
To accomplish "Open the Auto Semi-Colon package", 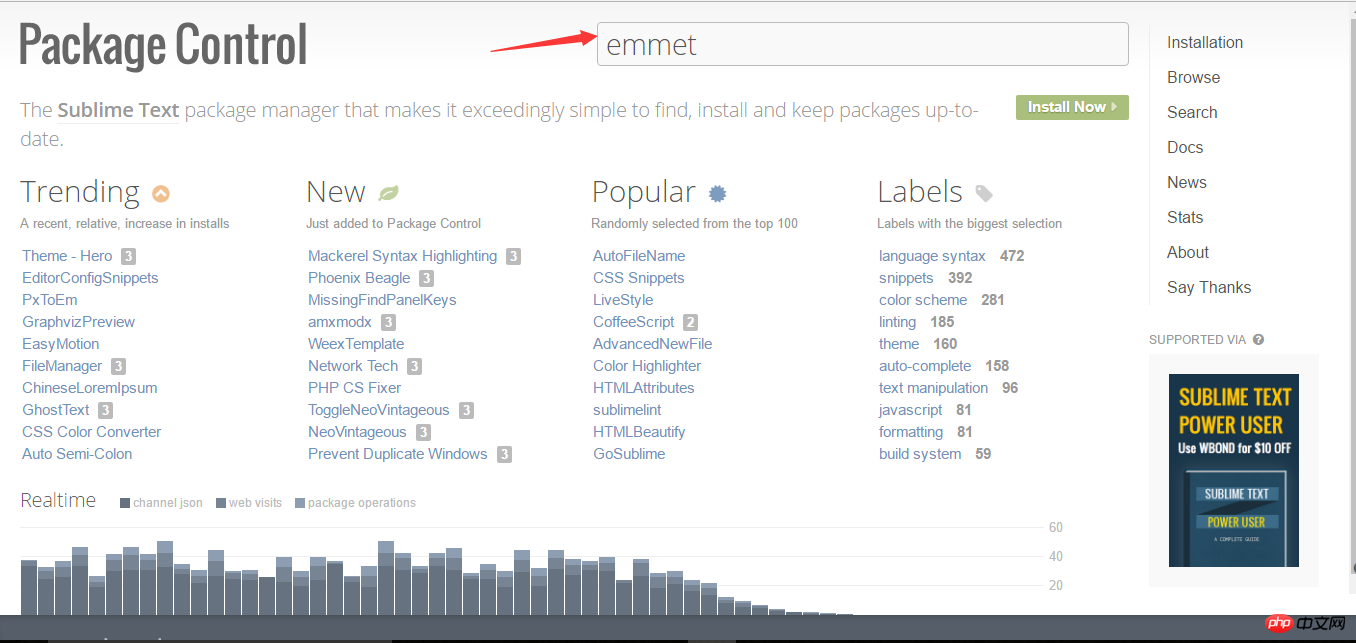I will (x=77, y=454).
